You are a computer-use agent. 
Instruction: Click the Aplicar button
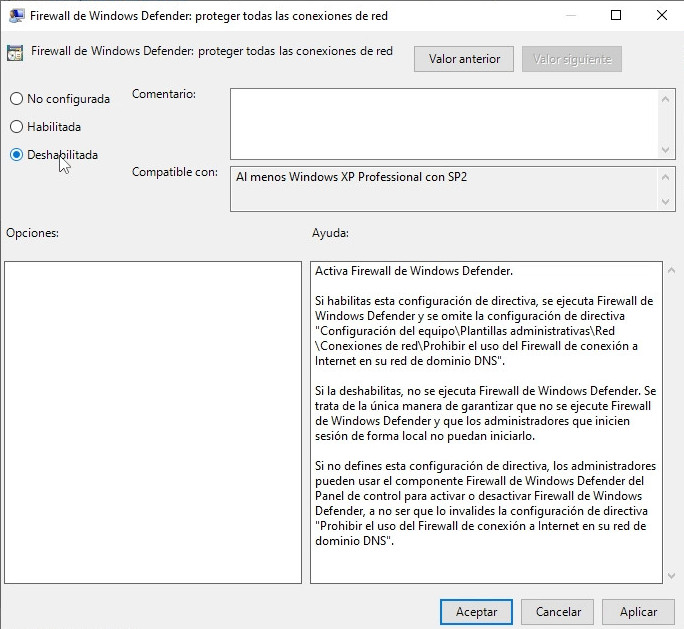638,612
